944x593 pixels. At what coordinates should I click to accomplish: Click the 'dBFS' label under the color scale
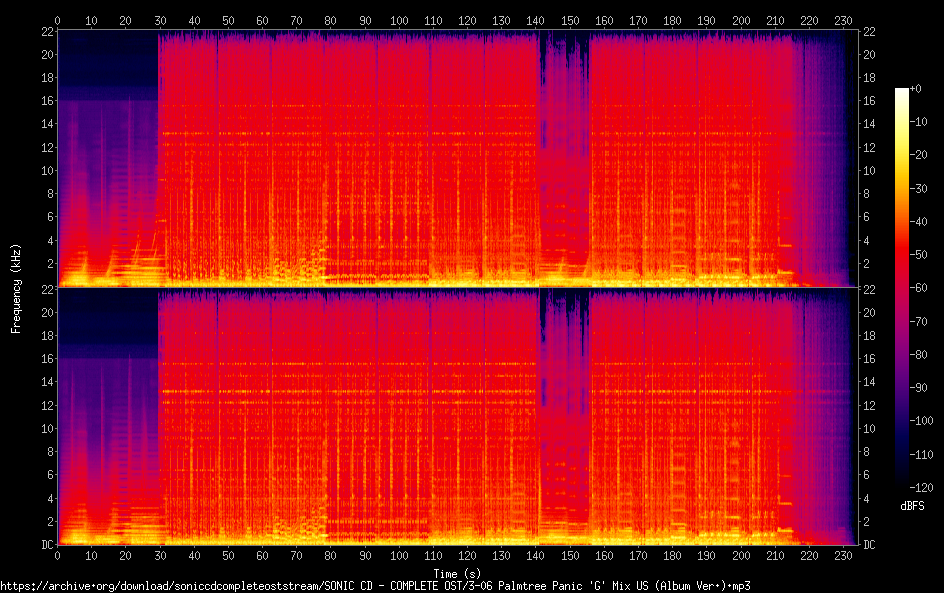[911, 507]
